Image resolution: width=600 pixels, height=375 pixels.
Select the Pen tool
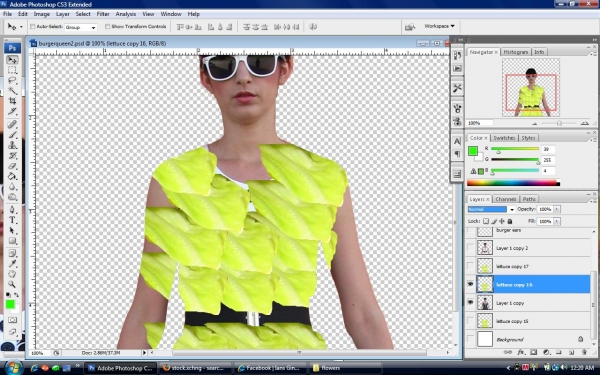[x=12, y=210]
